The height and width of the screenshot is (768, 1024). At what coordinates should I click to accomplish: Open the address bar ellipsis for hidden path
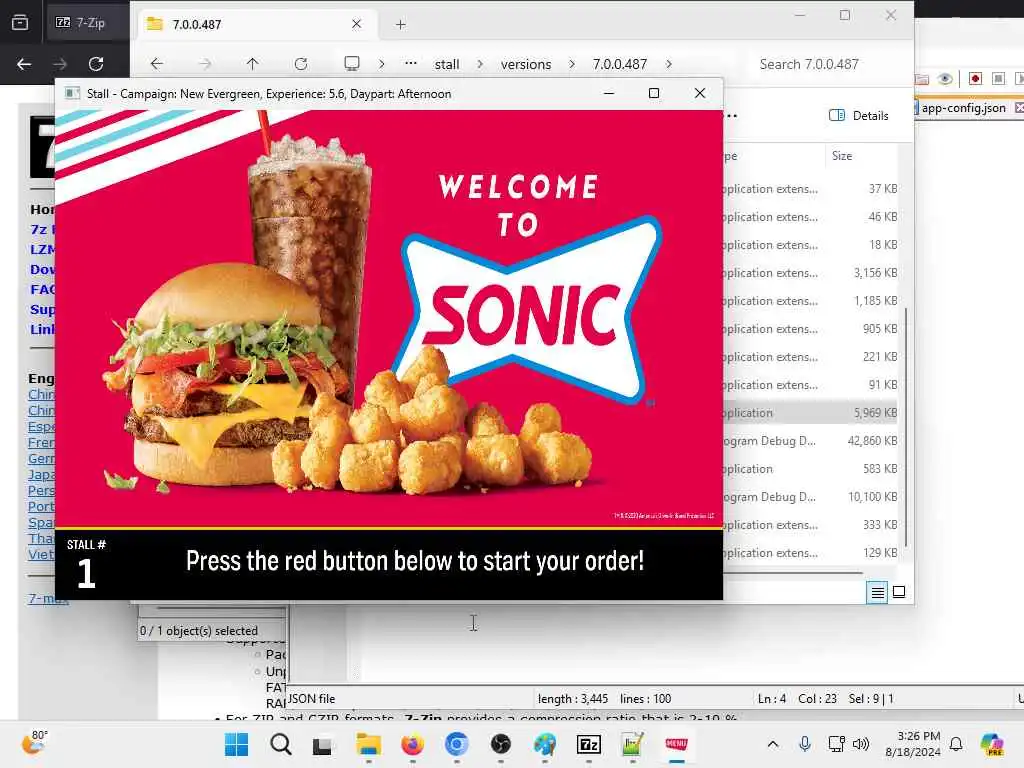click(411, 63)
